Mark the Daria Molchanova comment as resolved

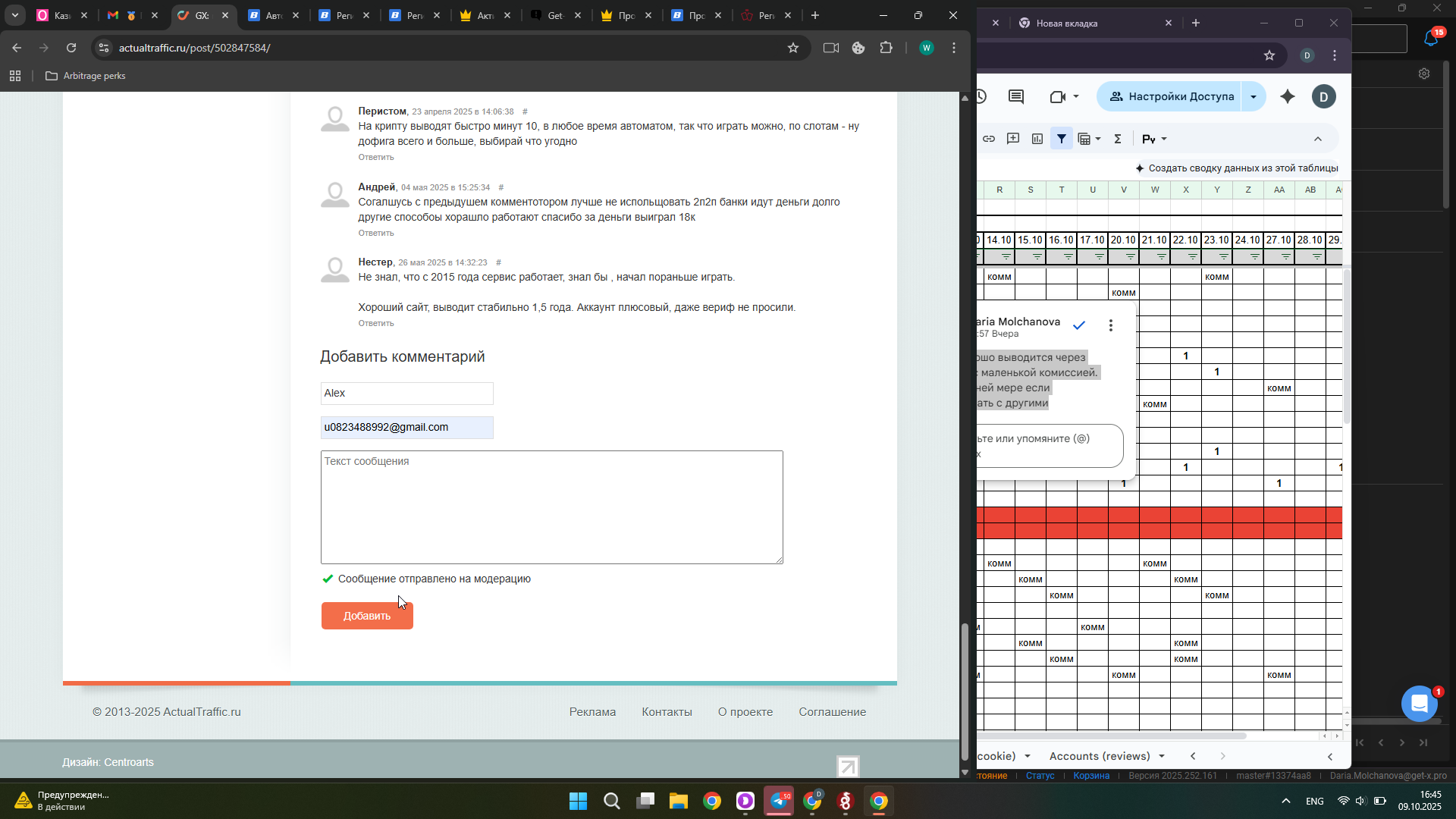(1079, 325)
